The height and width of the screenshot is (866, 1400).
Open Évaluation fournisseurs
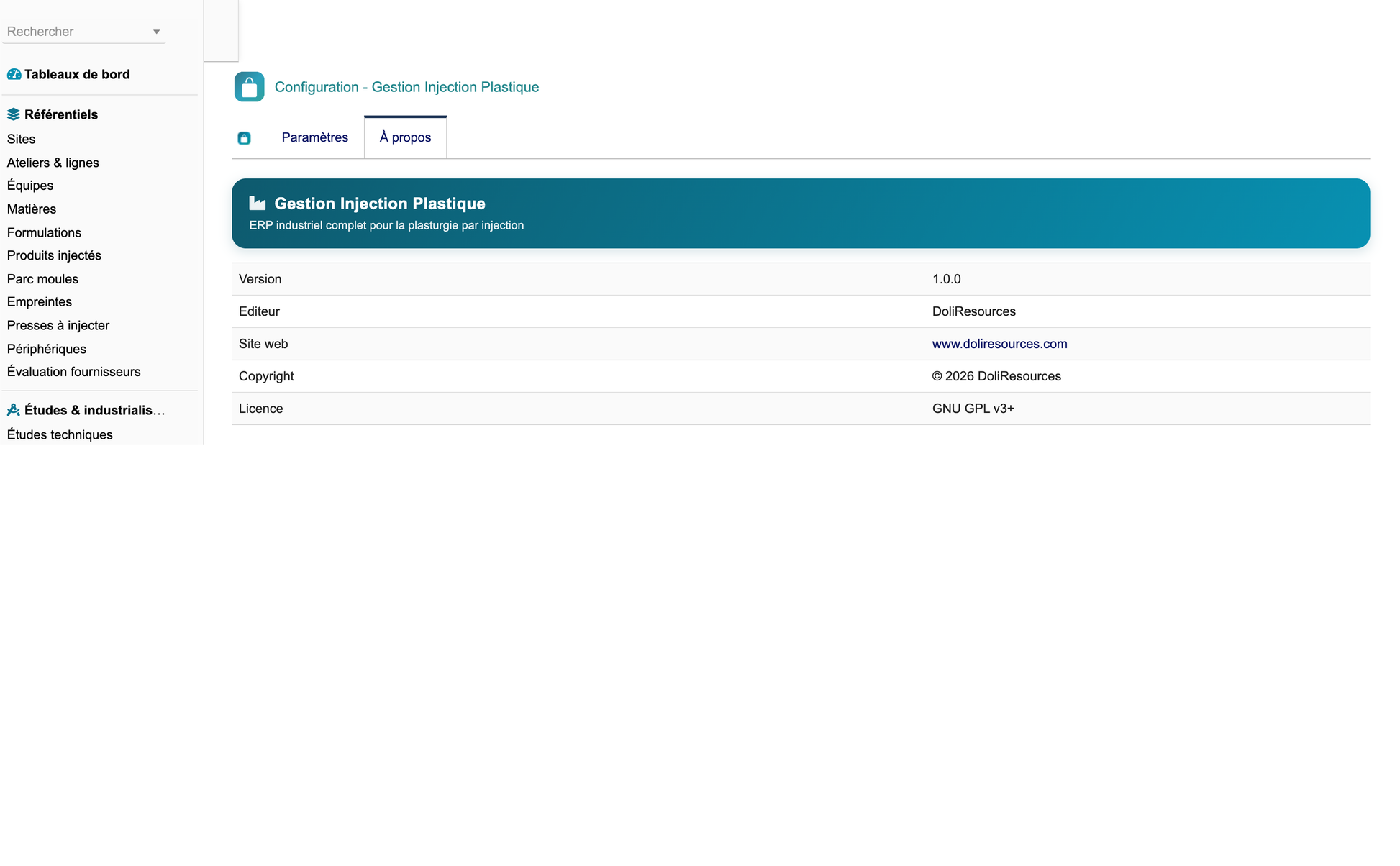[x=73, y=372]
